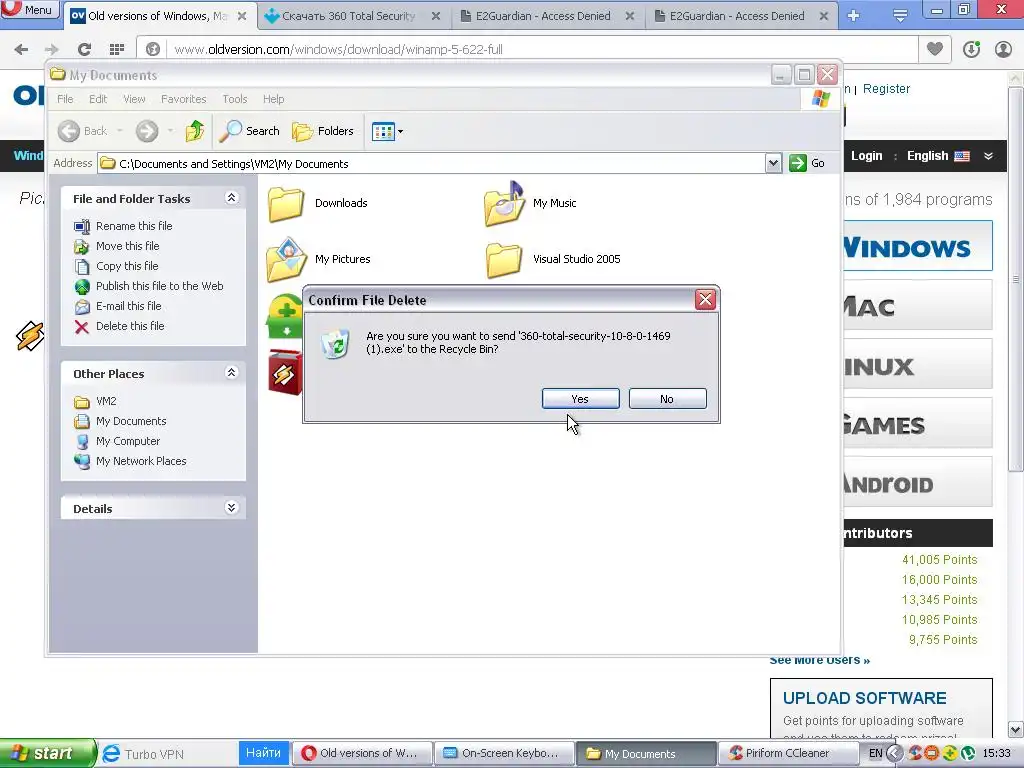Open My Network Places link
This screenshot has width=1024, height=768.
pos(141,461)
